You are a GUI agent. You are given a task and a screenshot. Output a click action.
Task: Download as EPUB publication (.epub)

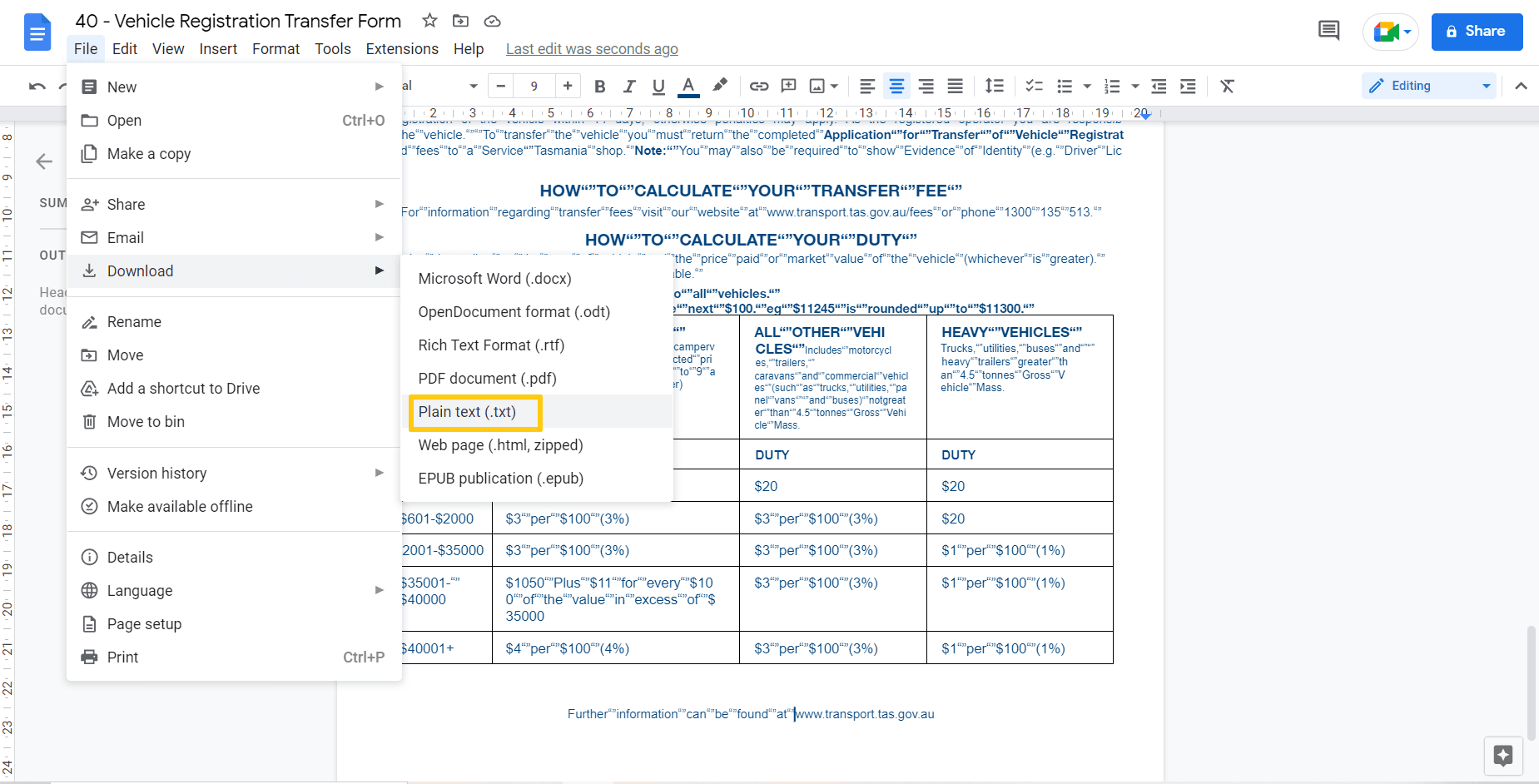click(x=537, y=478)
